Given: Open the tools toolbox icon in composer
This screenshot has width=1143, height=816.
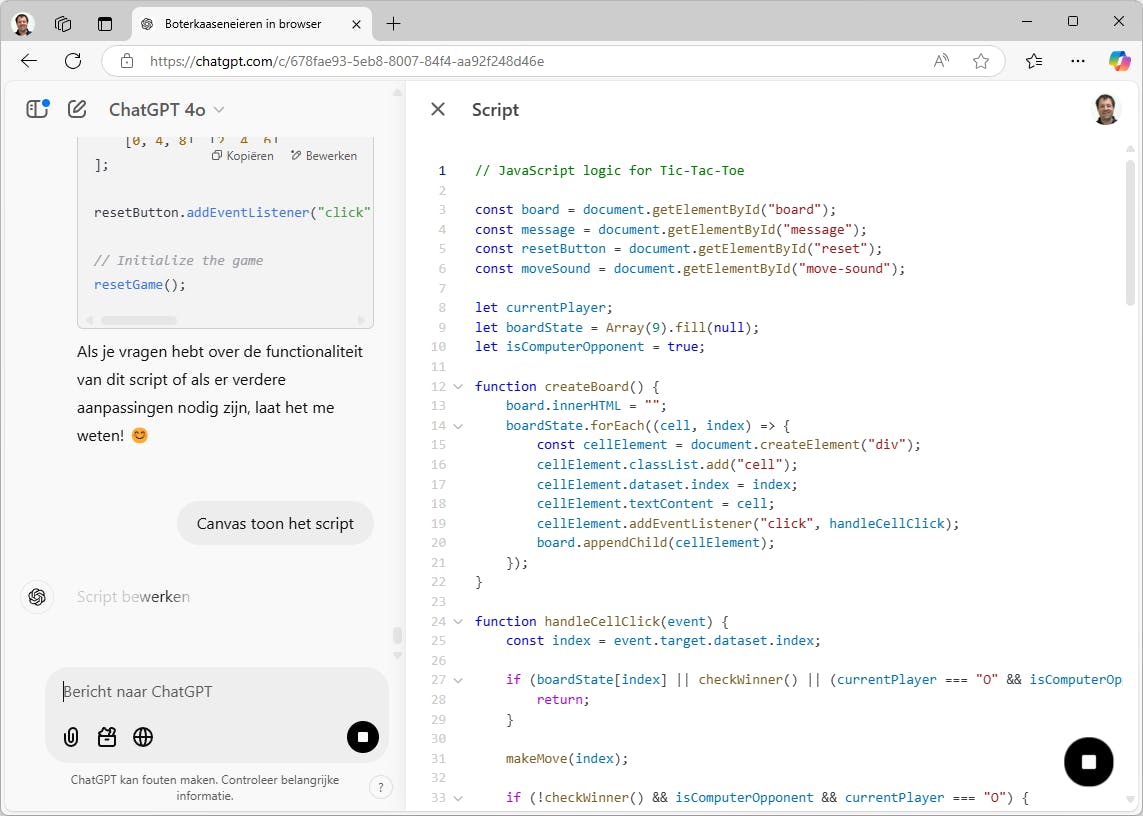Looking at the screenshot, I should pos(107,737).
